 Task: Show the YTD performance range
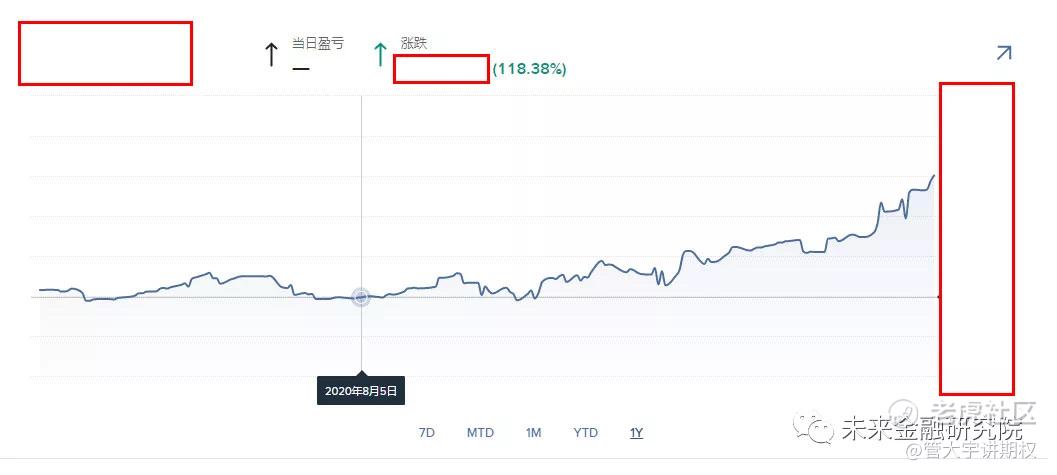pyautogui.click(x=586, y=433)
